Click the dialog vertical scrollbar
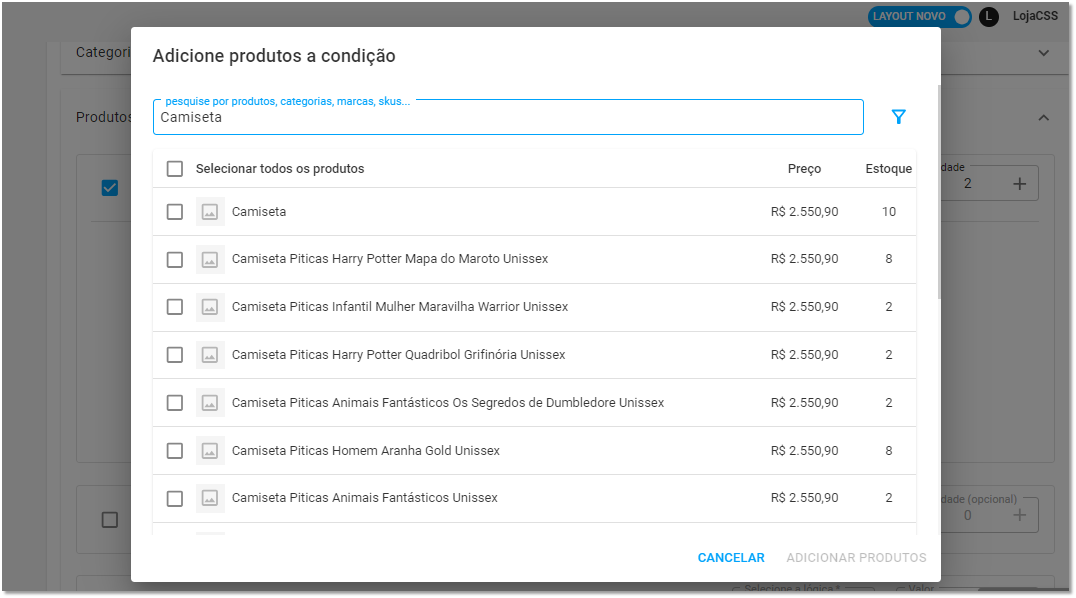Image resolution: width=1076 pixels, height=598 pixels. tap(939, 192)
